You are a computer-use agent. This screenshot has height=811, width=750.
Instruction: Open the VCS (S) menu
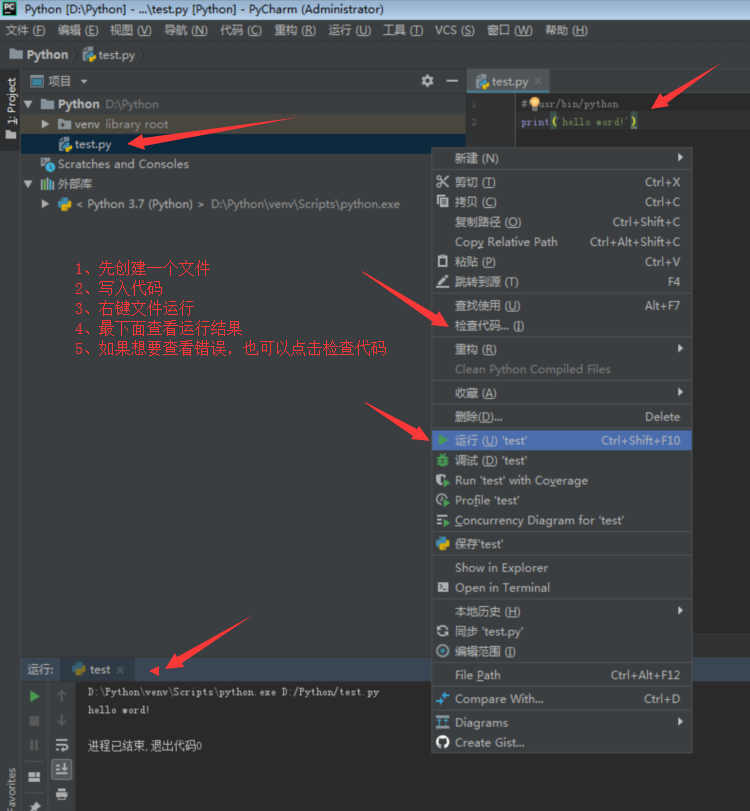tap(454, 31)
